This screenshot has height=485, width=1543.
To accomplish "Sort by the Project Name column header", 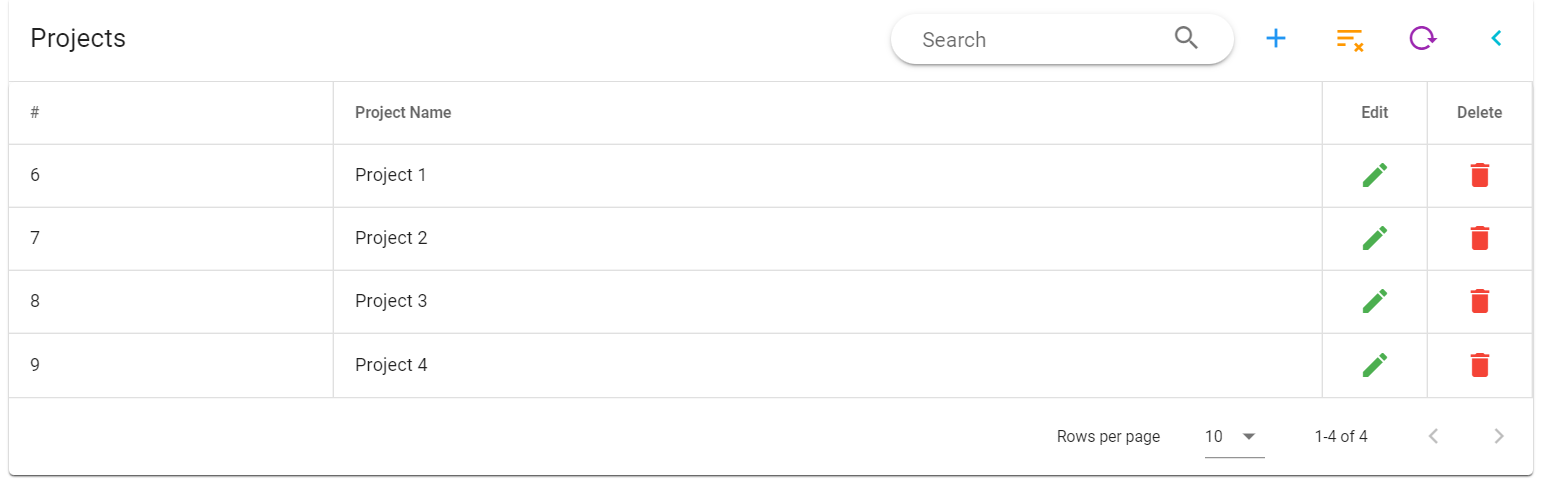I will [403, 113].
